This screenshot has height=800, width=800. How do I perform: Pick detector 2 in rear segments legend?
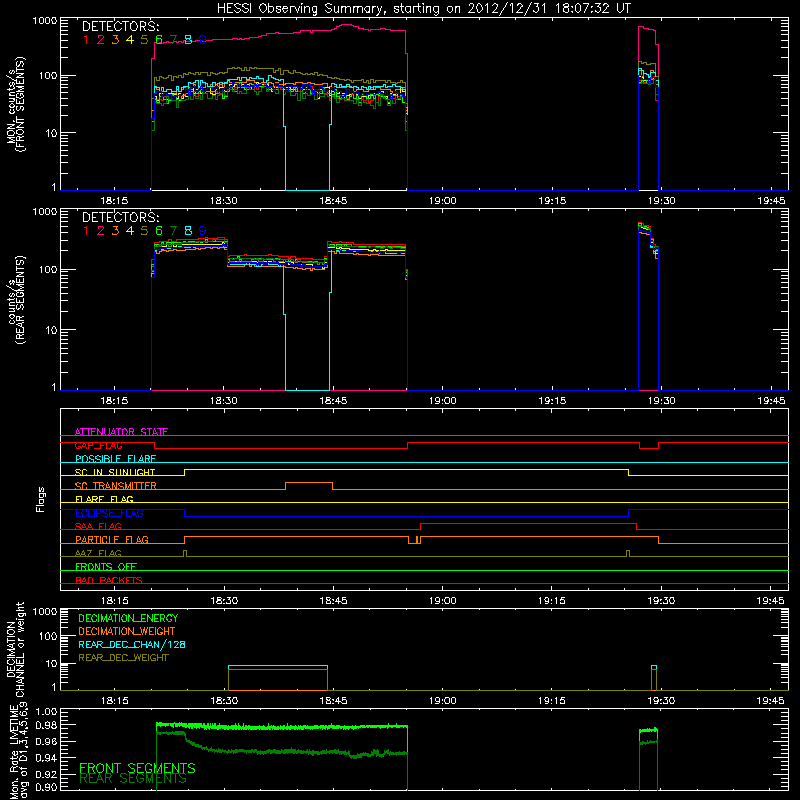(x=101, y=231)
